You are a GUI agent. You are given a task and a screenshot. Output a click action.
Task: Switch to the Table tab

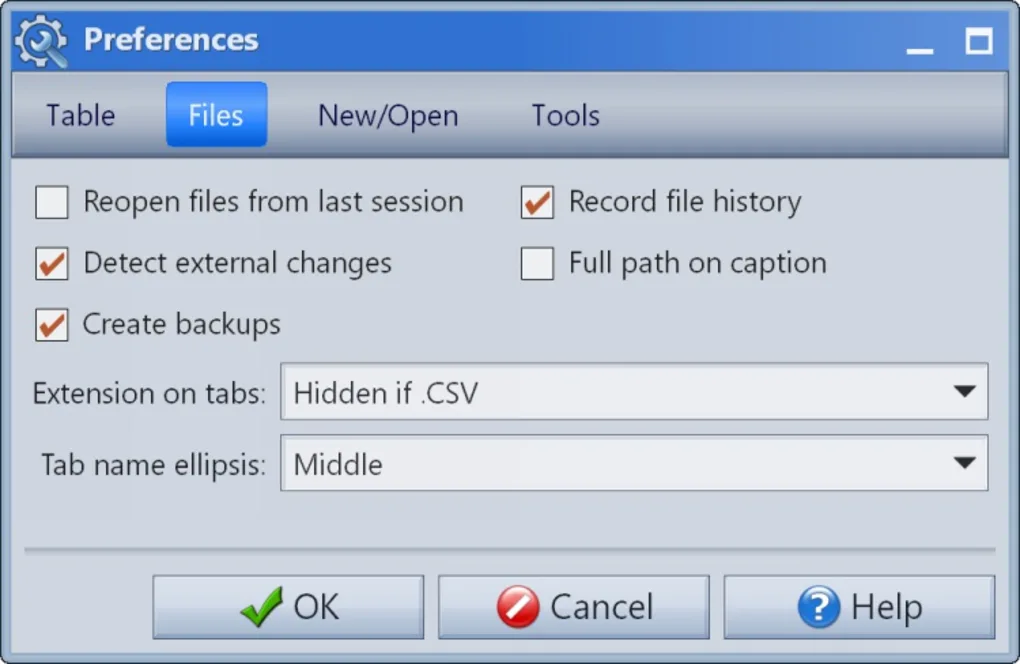(81, 115)
